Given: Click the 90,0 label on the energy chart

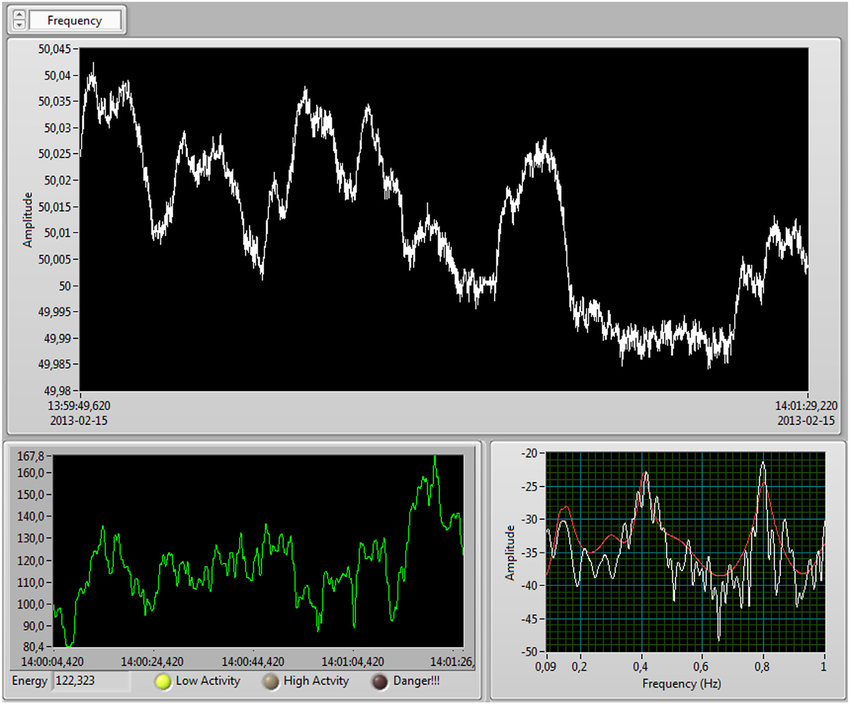Looking at the screenshot, I should [x=33, y=626].
